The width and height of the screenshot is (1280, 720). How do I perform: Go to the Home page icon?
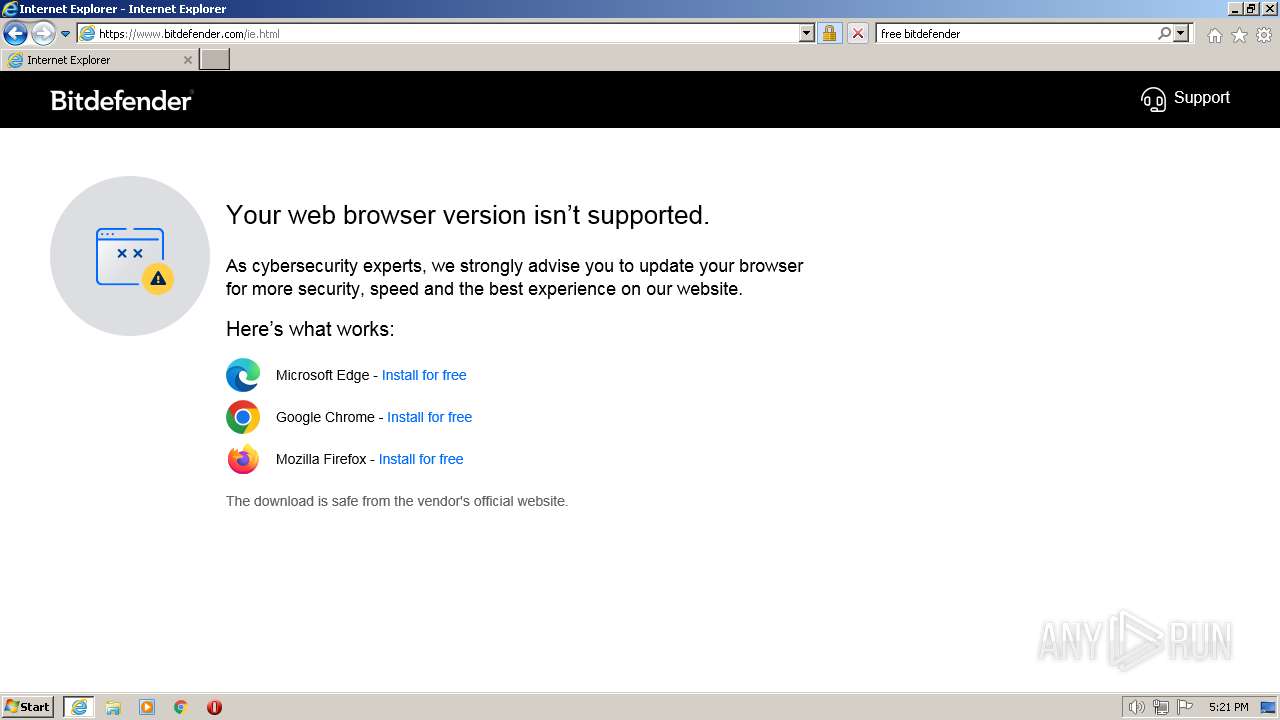[1214, 35]
